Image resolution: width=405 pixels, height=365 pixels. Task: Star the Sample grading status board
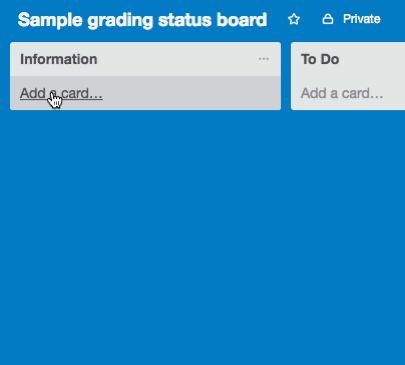(294, 19)
